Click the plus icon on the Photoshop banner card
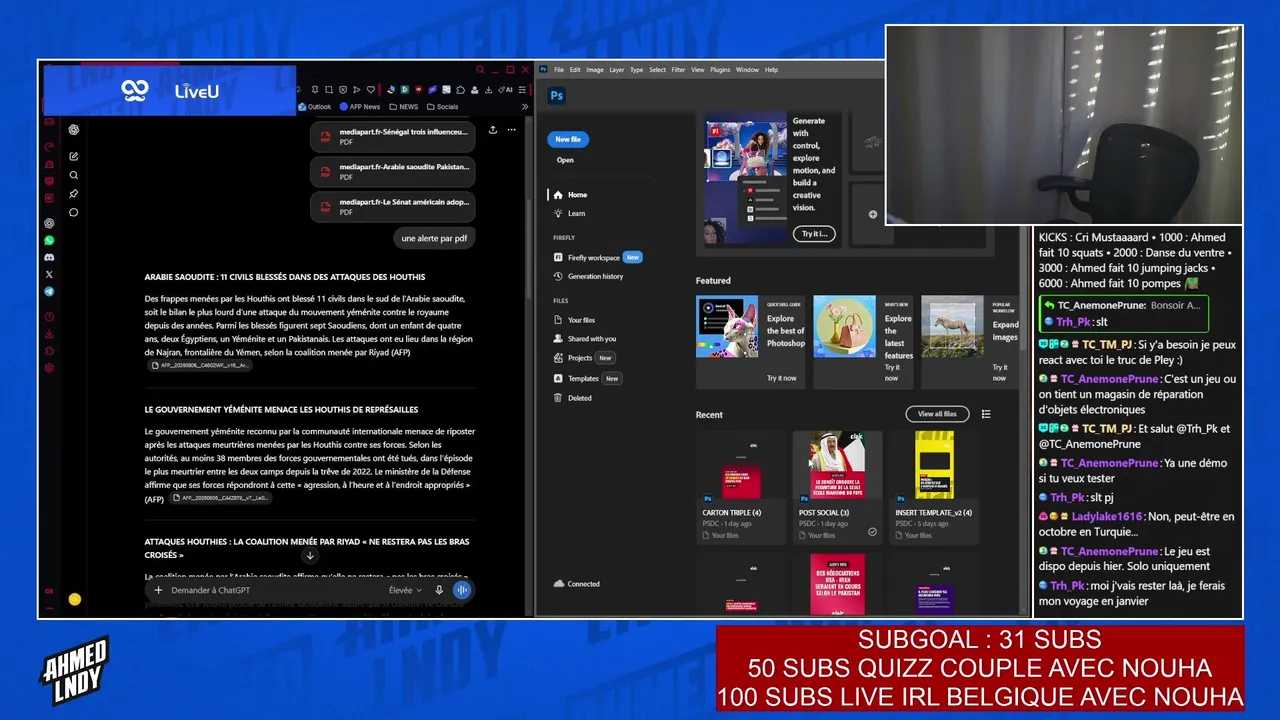1280x720 pixels. (872, 214)
